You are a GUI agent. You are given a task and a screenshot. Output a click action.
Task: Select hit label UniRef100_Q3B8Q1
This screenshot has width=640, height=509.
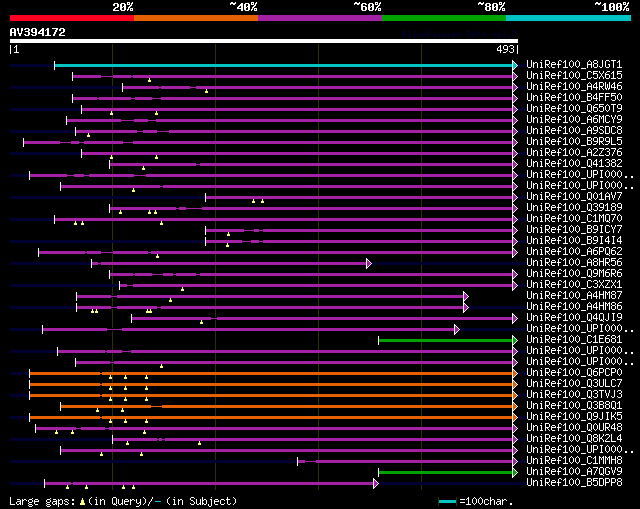click(574, 406)
